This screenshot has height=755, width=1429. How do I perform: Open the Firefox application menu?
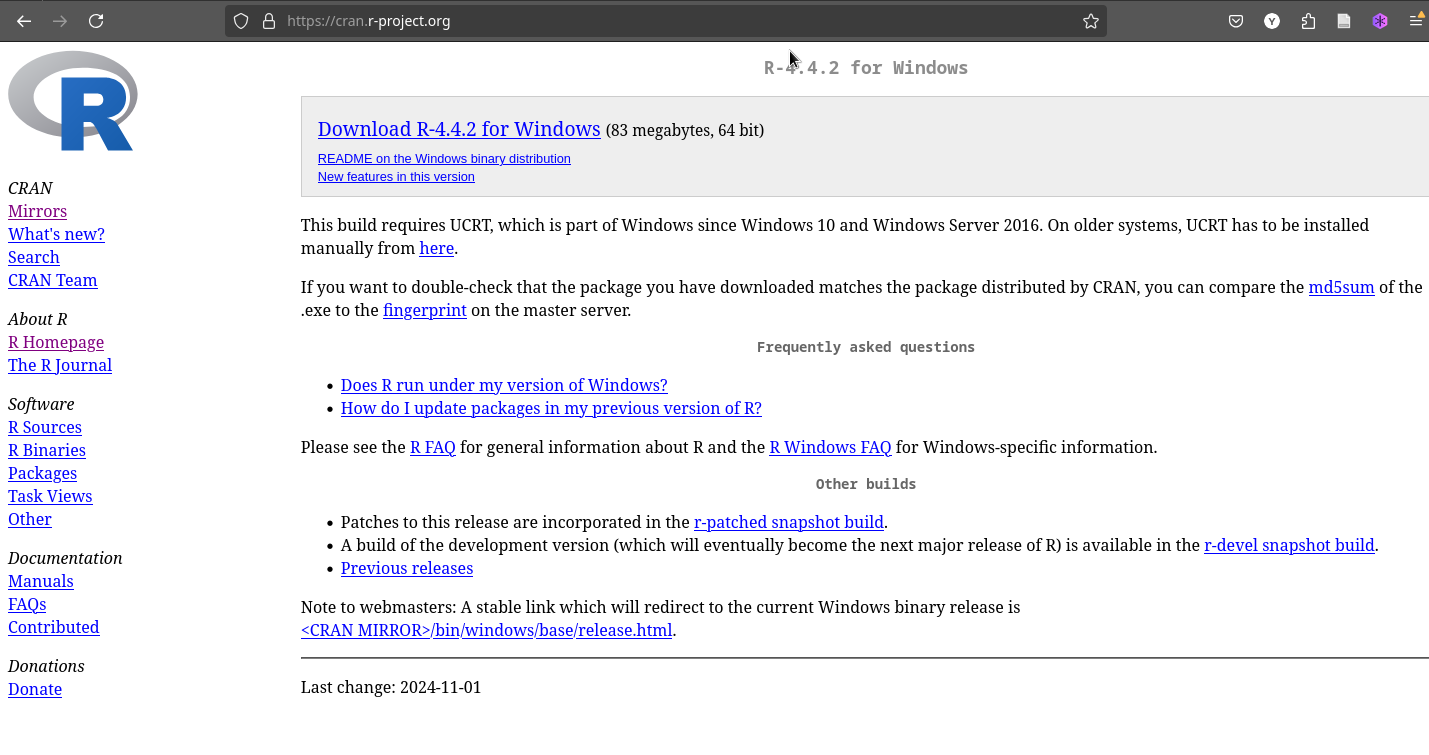pyautogui.click(x=1416, y=21)
